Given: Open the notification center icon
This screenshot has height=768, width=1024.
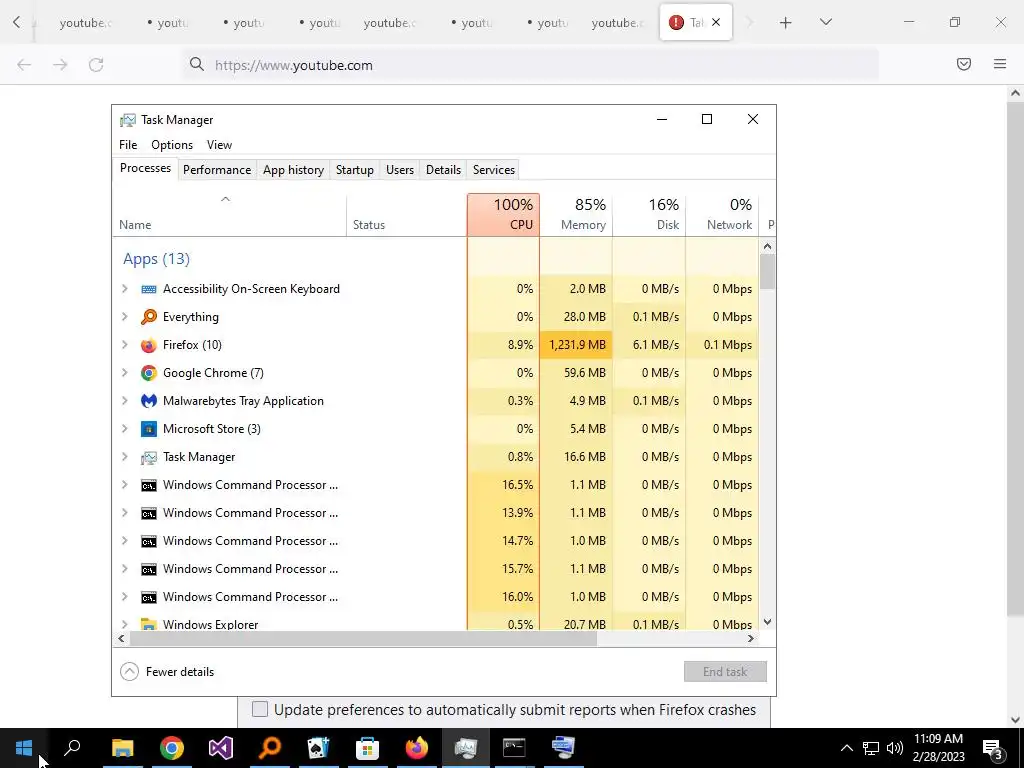Looking at the screenshot, I should (992, 748).
